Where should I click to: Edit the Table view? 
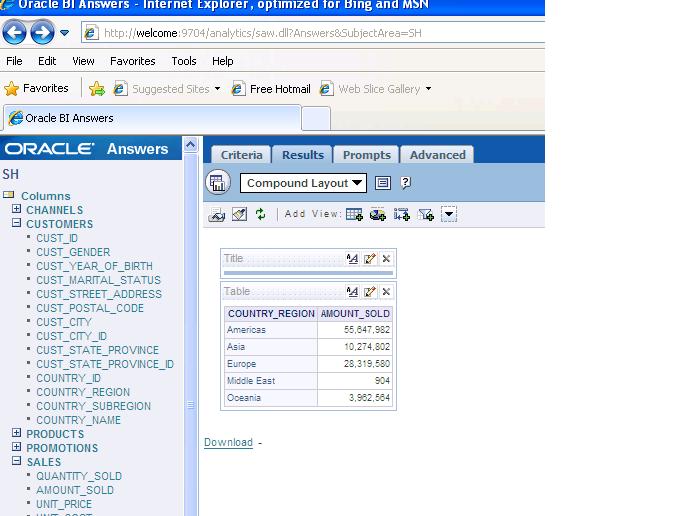[369, 292]
